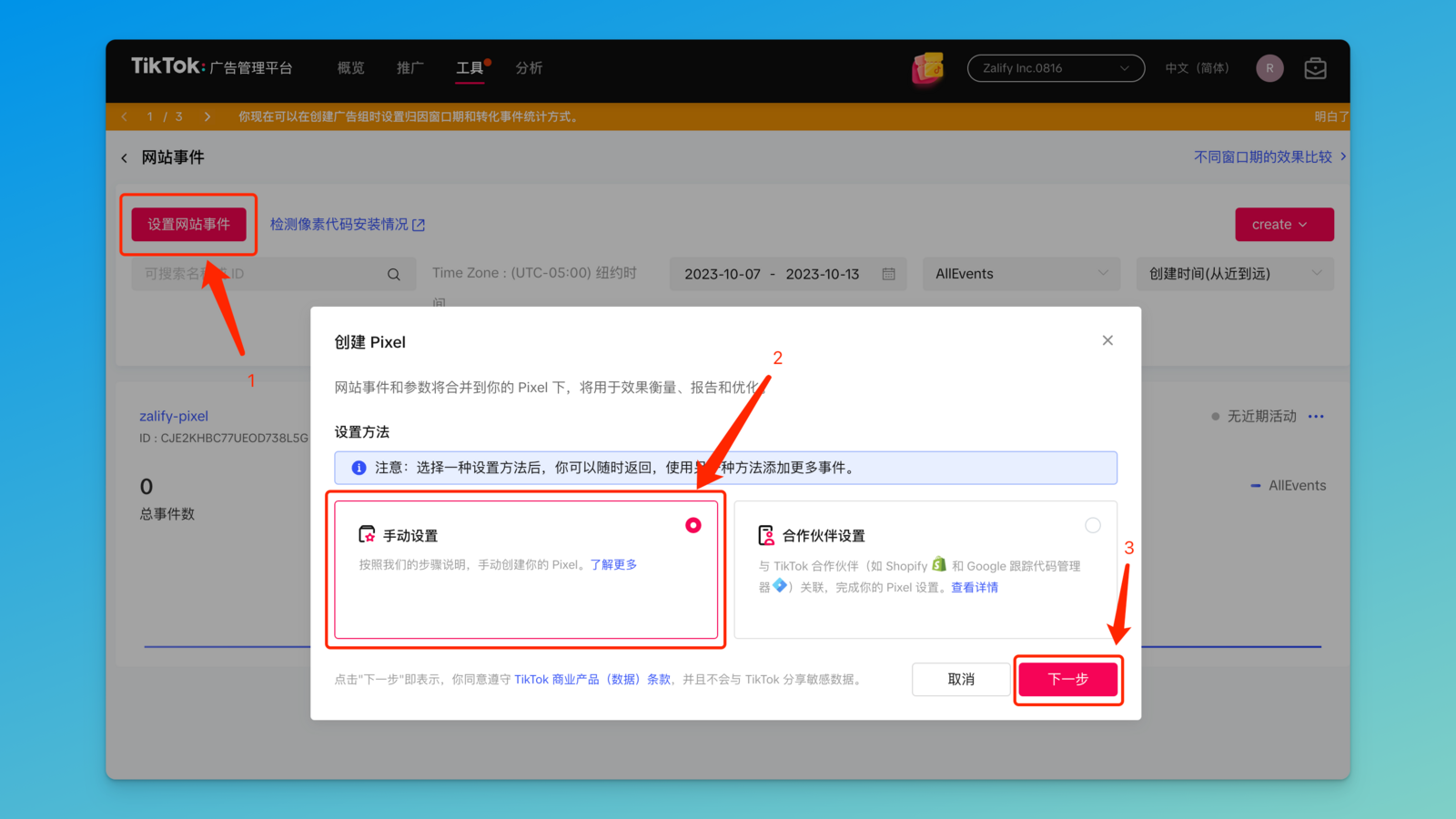Expand the 创建时间(从近到远) sort dropdown
The height and width of the screenshot is (819, 1456).
click(1235, 274)
